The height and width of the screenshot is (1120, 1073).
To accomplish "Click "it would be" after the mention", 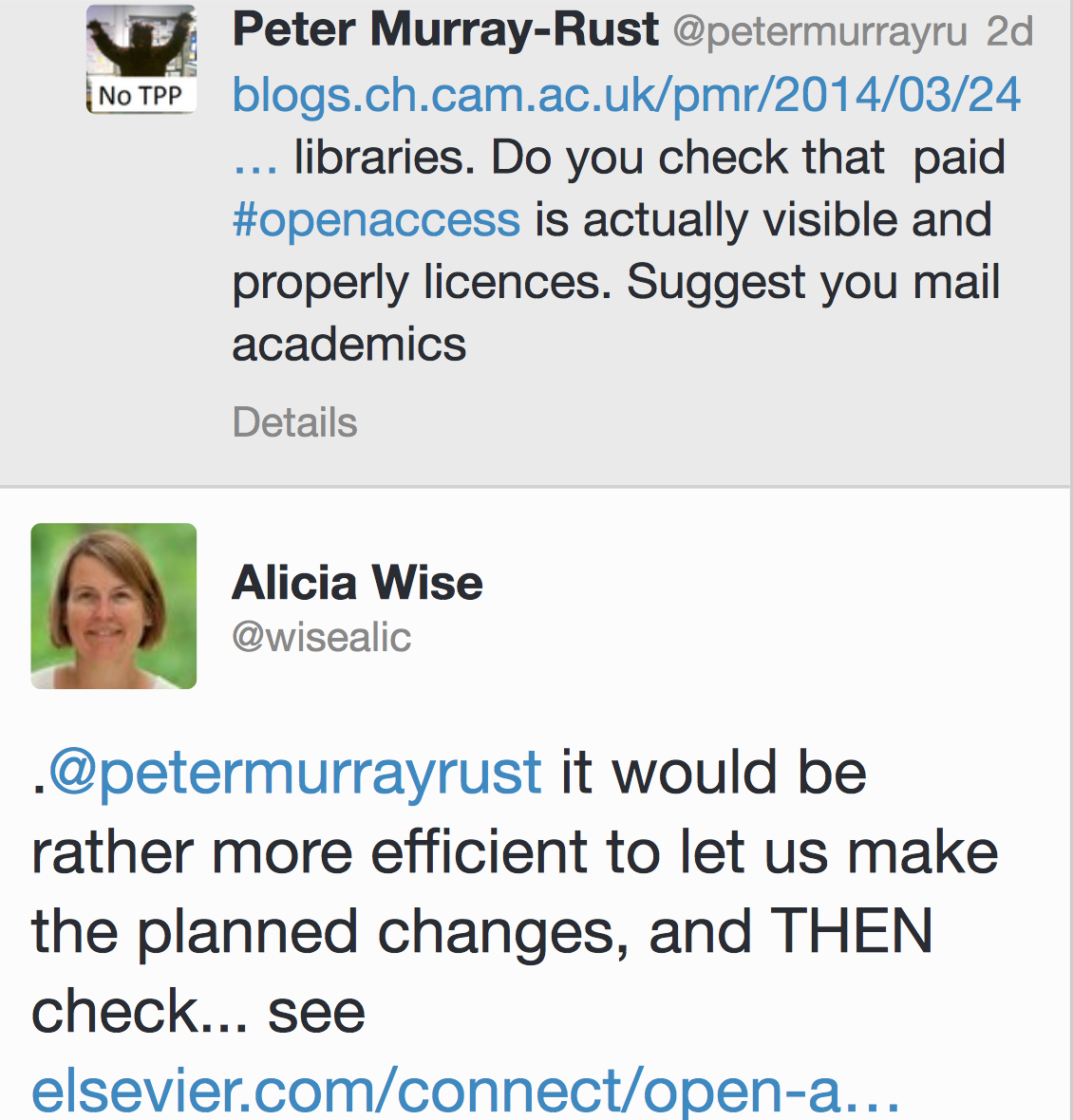I will (x=713, y=772).
